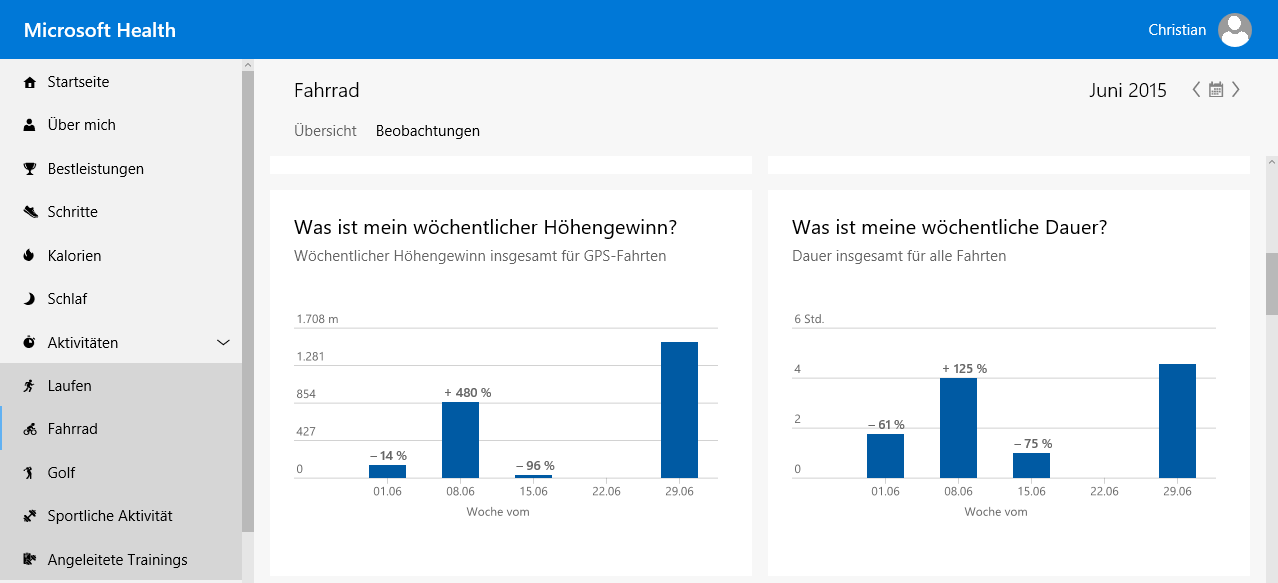The image size is (1278, 583).
Task: Select the Schritte shoe icon
Action: [x=29, y=212]
